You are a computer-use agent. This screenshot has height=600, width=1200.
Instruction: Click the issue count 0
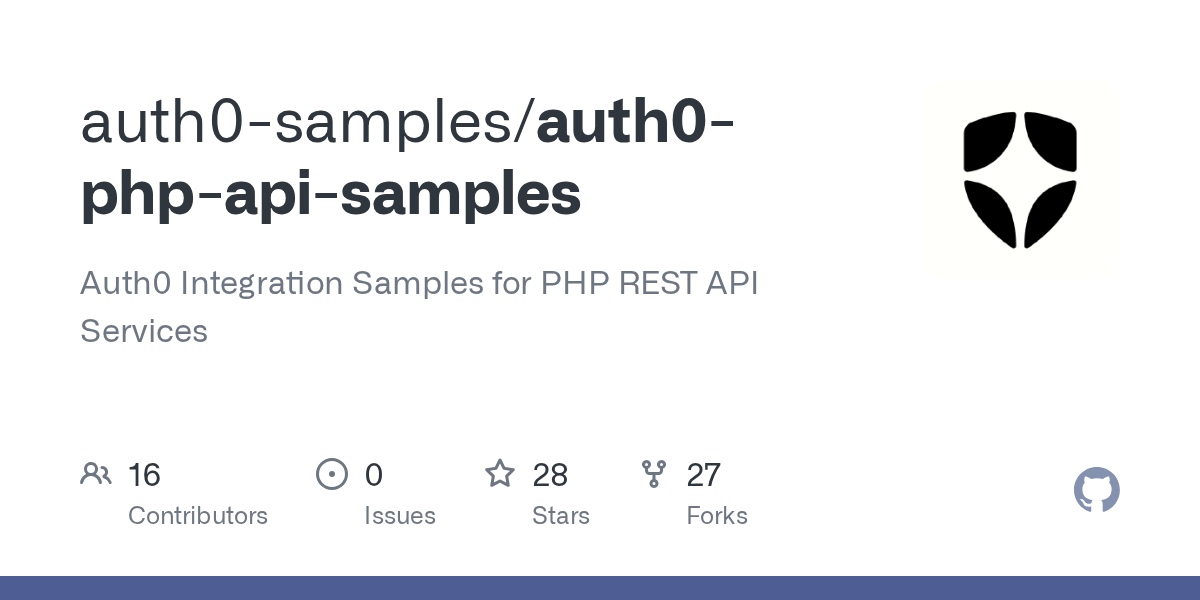tap(374, 475)
